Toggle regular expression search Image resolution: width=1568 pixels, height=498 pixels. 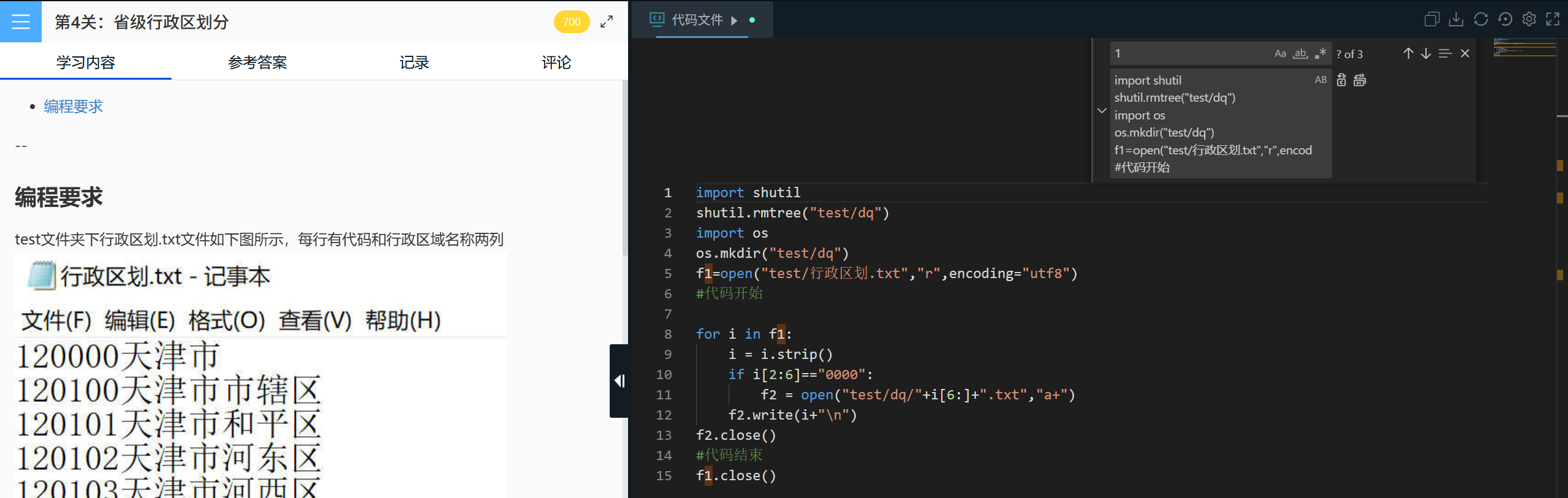(x=1320, y=53)
